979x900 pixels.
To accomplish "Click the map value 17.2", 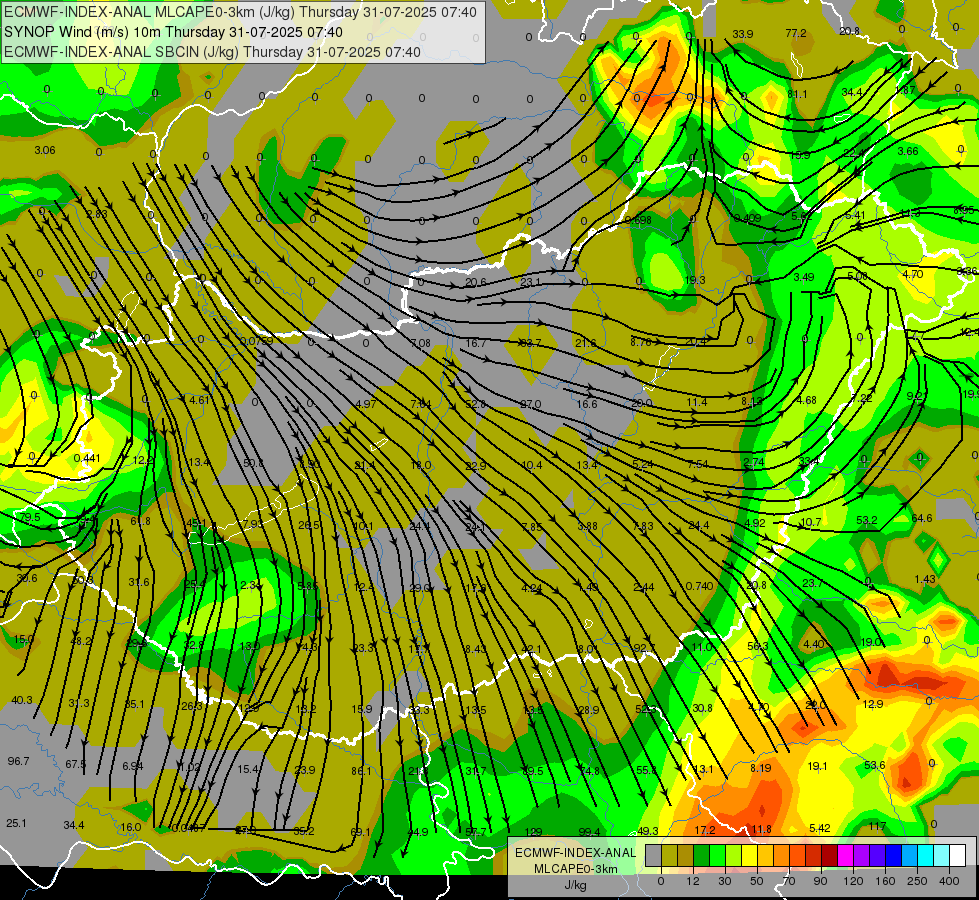I will 705,830.
